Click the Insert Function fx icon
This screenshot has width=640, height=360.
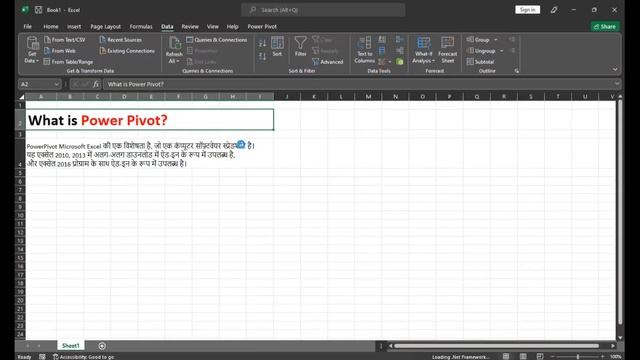96,84
